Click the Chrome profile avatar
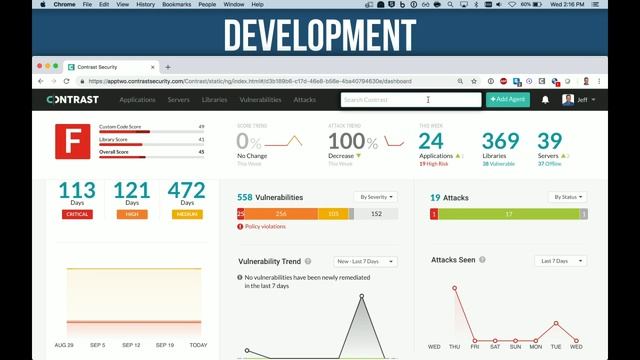This screenshot has height=360, width=640. pos(586,81)
